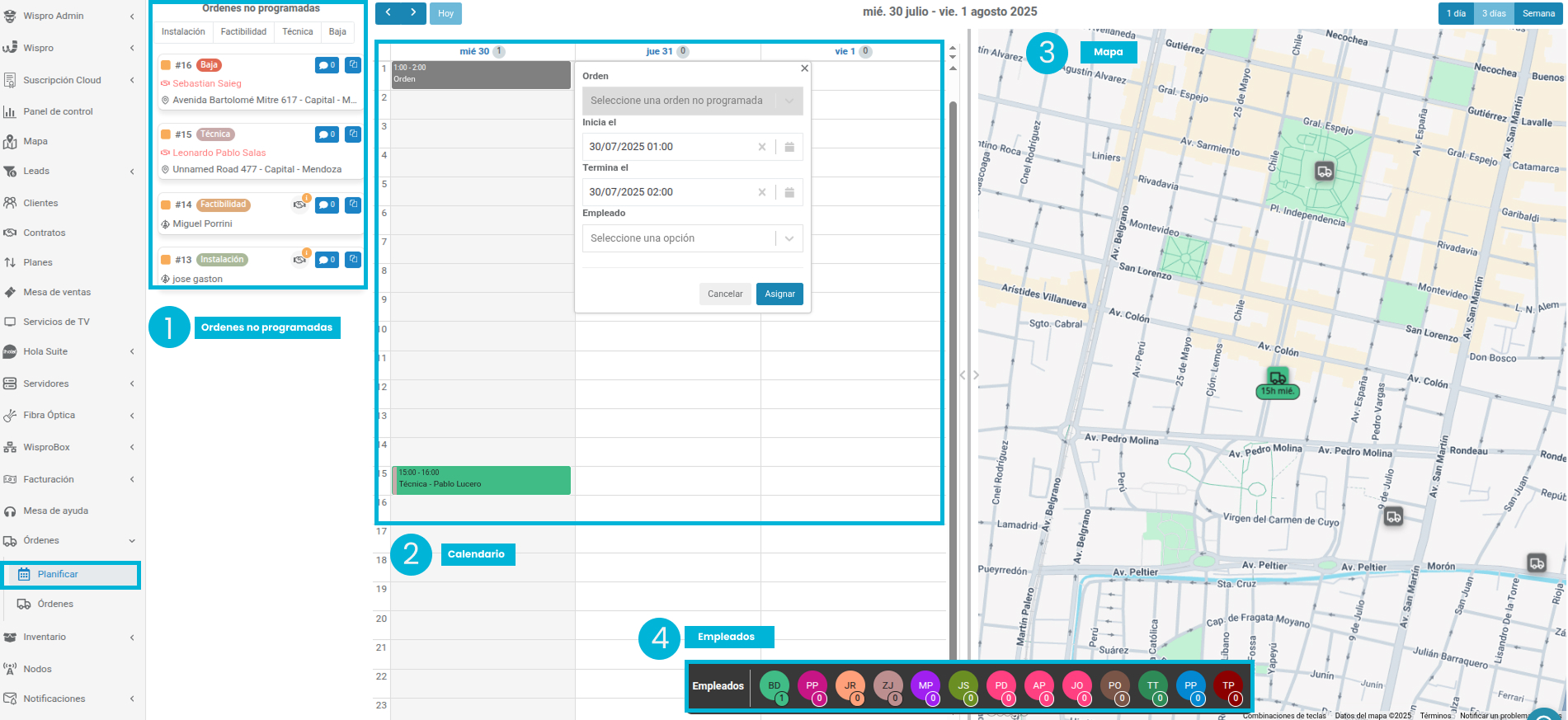Filter unscheduled orders by Factibilidad tab
This screenshot has width=1568, height=720.
pos(243,31)
